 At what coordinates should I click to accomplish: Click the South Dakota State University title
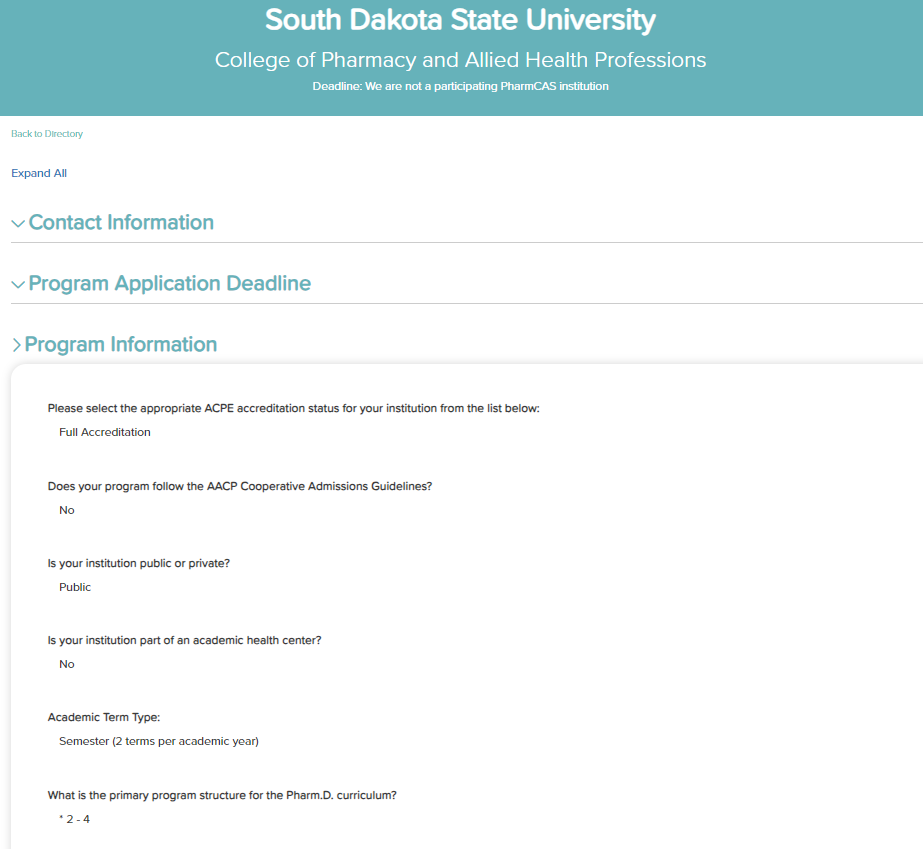pyautogui.click(x=461, y=20)
